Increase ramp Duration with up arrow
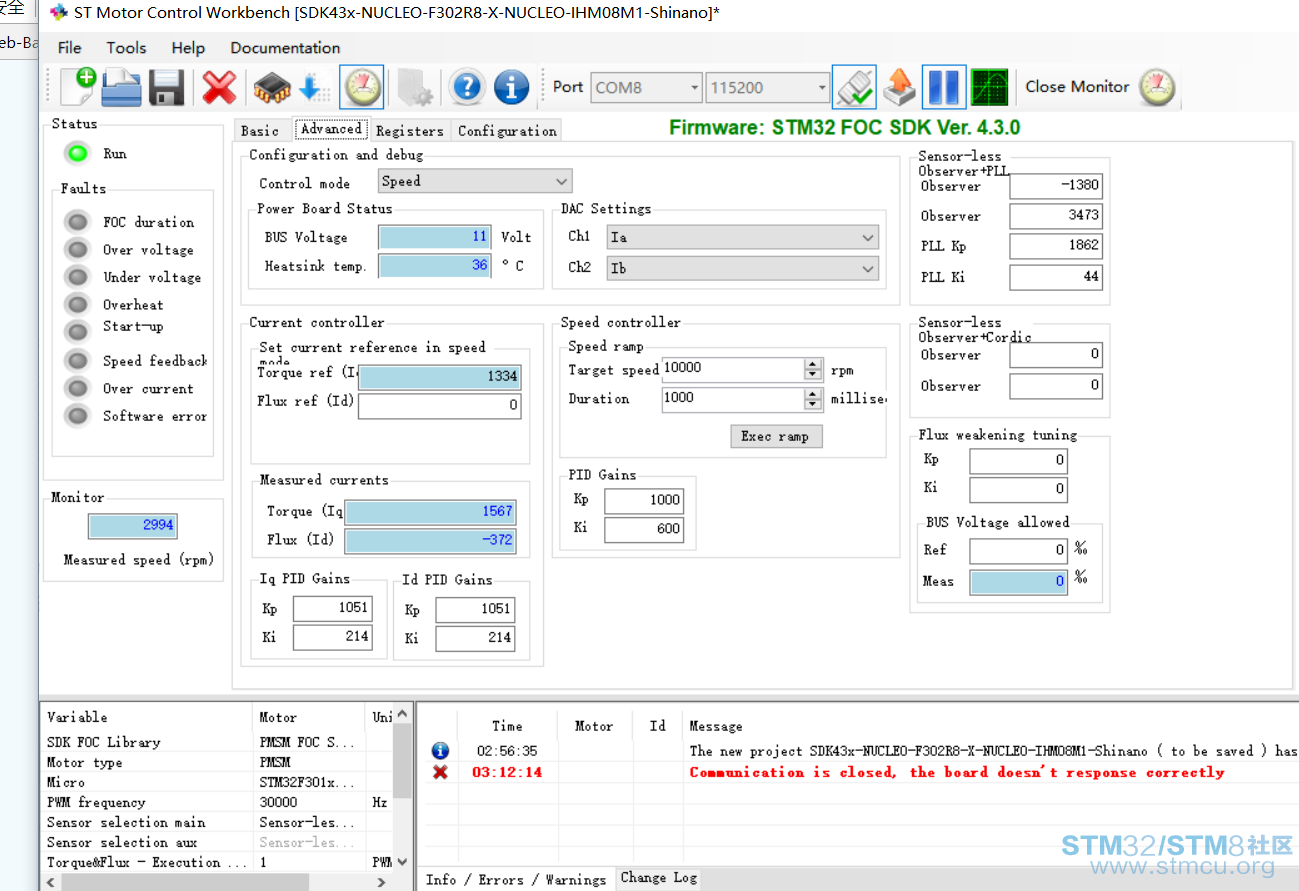This screenshot has width=1299, height=891. (x=813, y=393)
